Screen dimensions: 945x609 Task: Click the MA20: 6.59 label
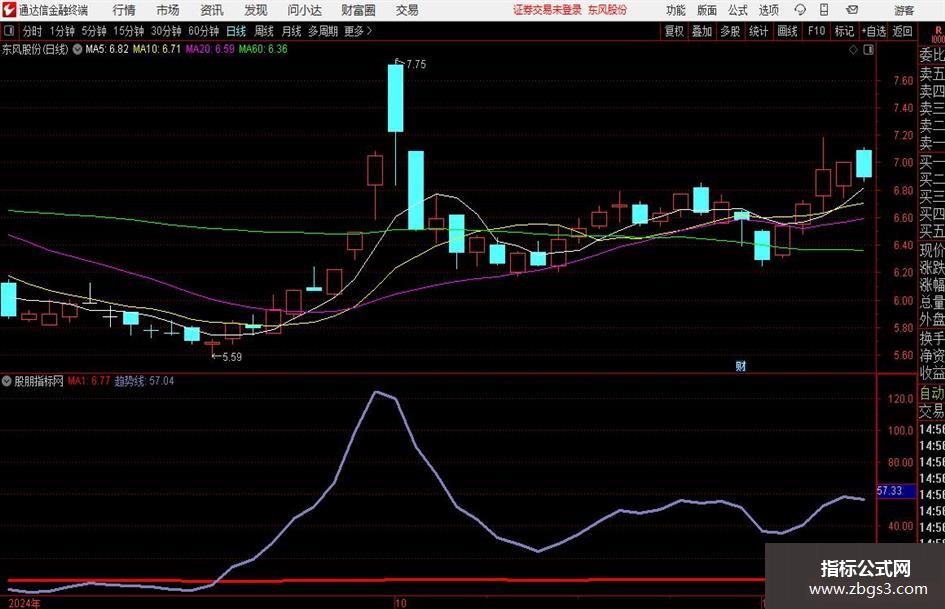210,49
